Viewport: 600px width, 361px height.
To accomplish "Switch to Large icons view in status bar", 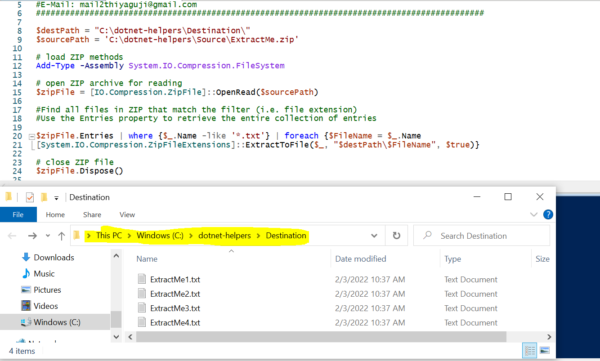I will click(x=545, y=350).
